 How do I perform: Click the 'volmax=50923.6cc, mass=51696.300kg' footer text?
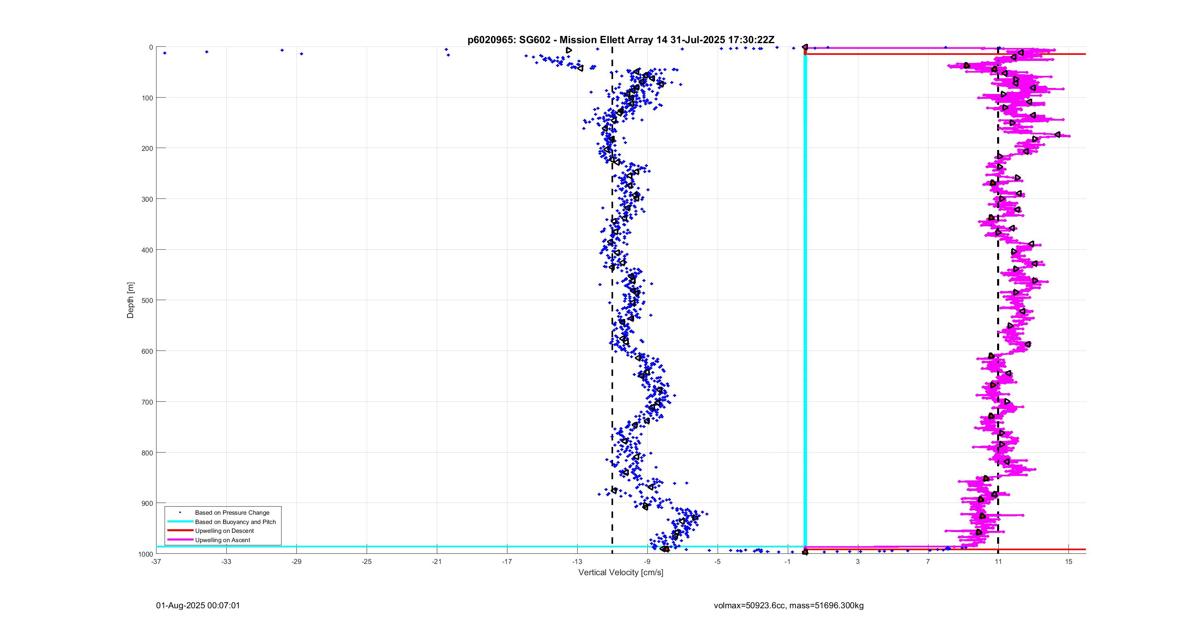[788, 605]
